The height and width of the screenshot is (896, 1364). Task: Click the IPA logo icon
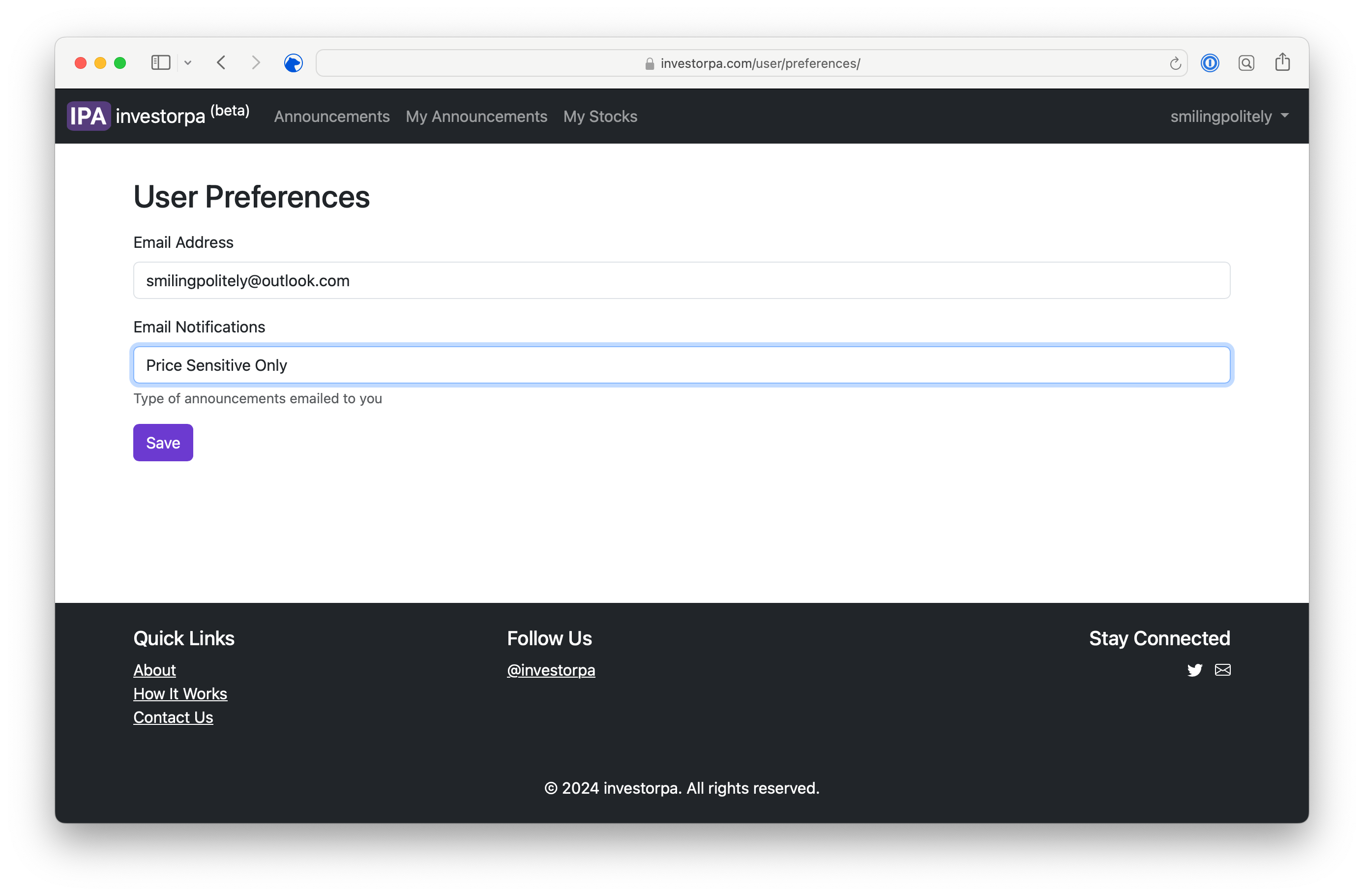click(88, 117)
